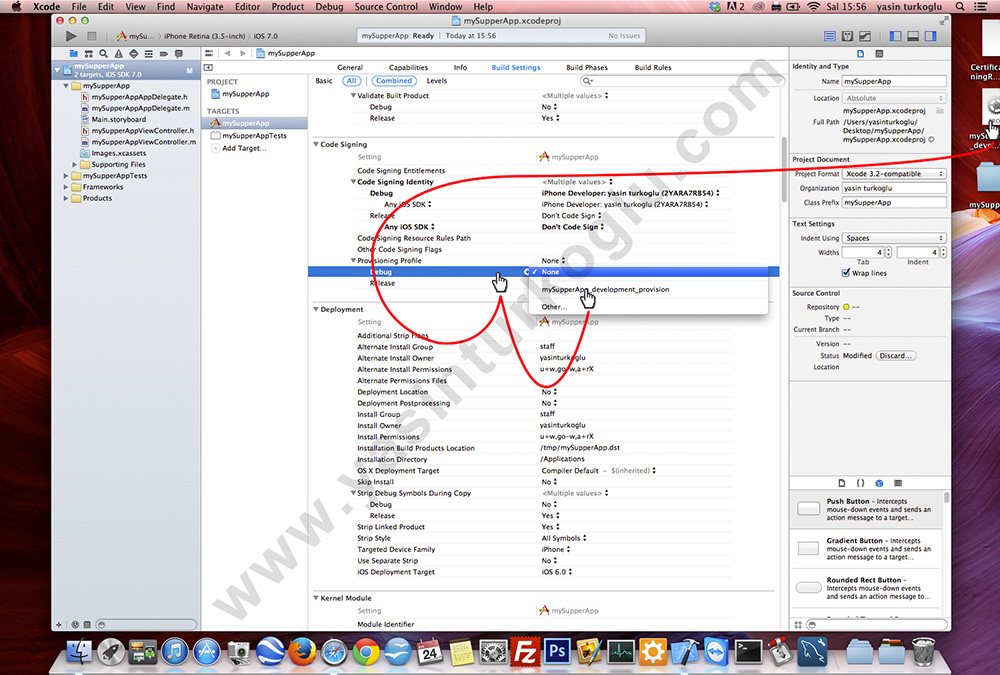Toggle the Debug area visibility
Image resolution: width=1000 pixels, height=675 pixels.
pos(913,36)
